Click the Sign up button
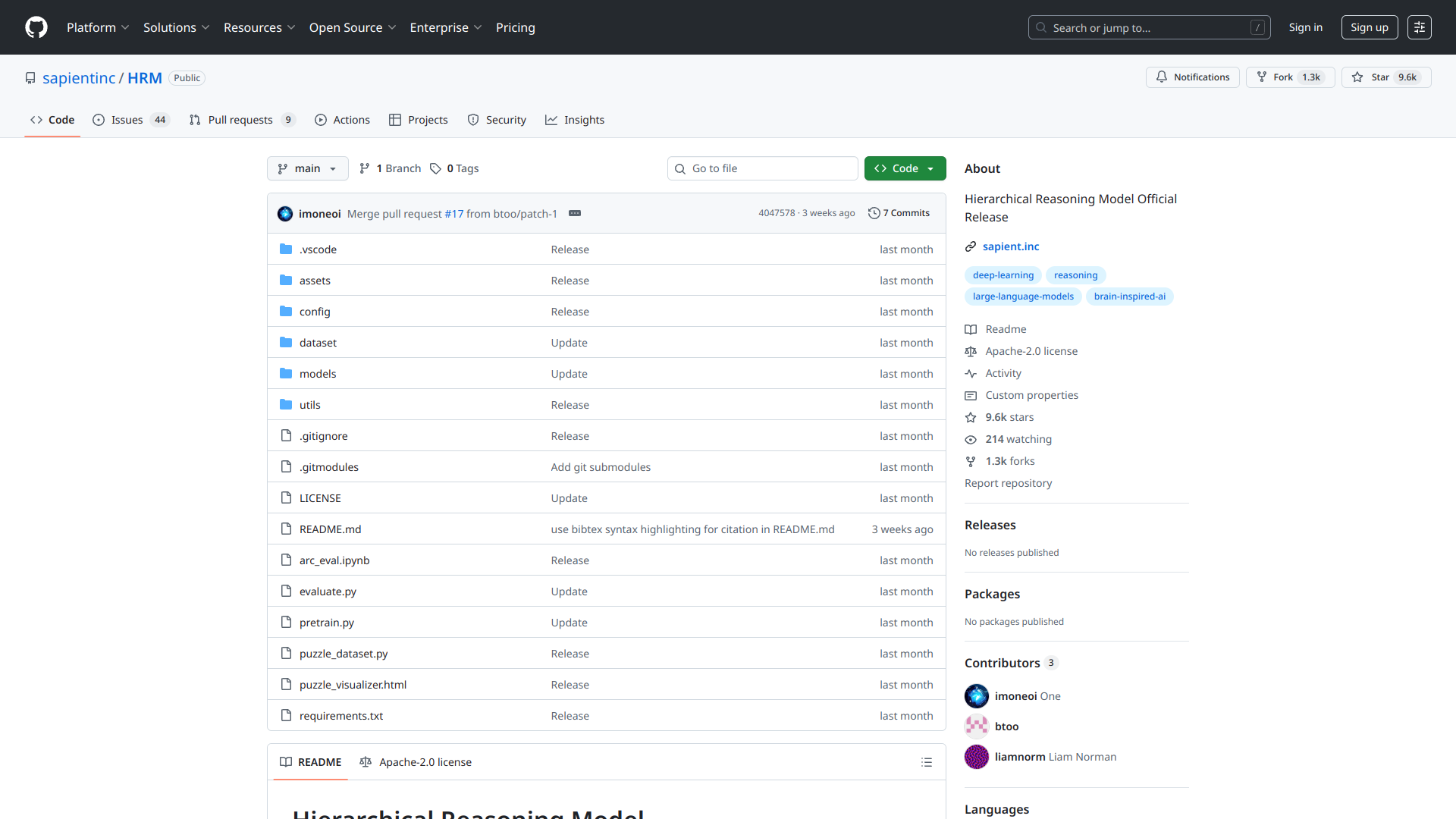 coord(1369,27)
